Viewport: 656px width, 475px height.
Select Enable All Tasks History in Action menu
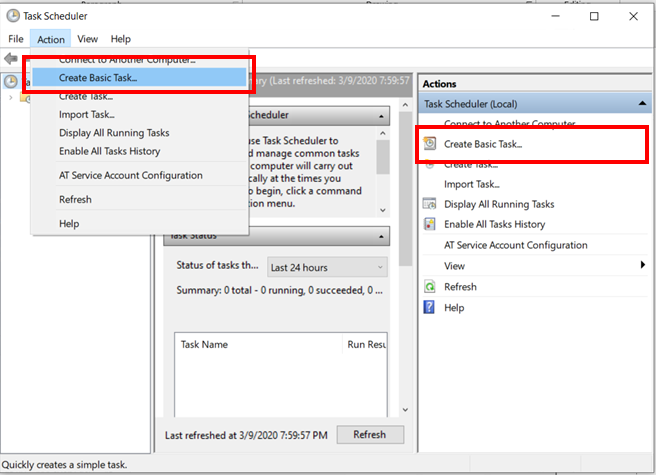pyautogui.click(x=139, y=151)
